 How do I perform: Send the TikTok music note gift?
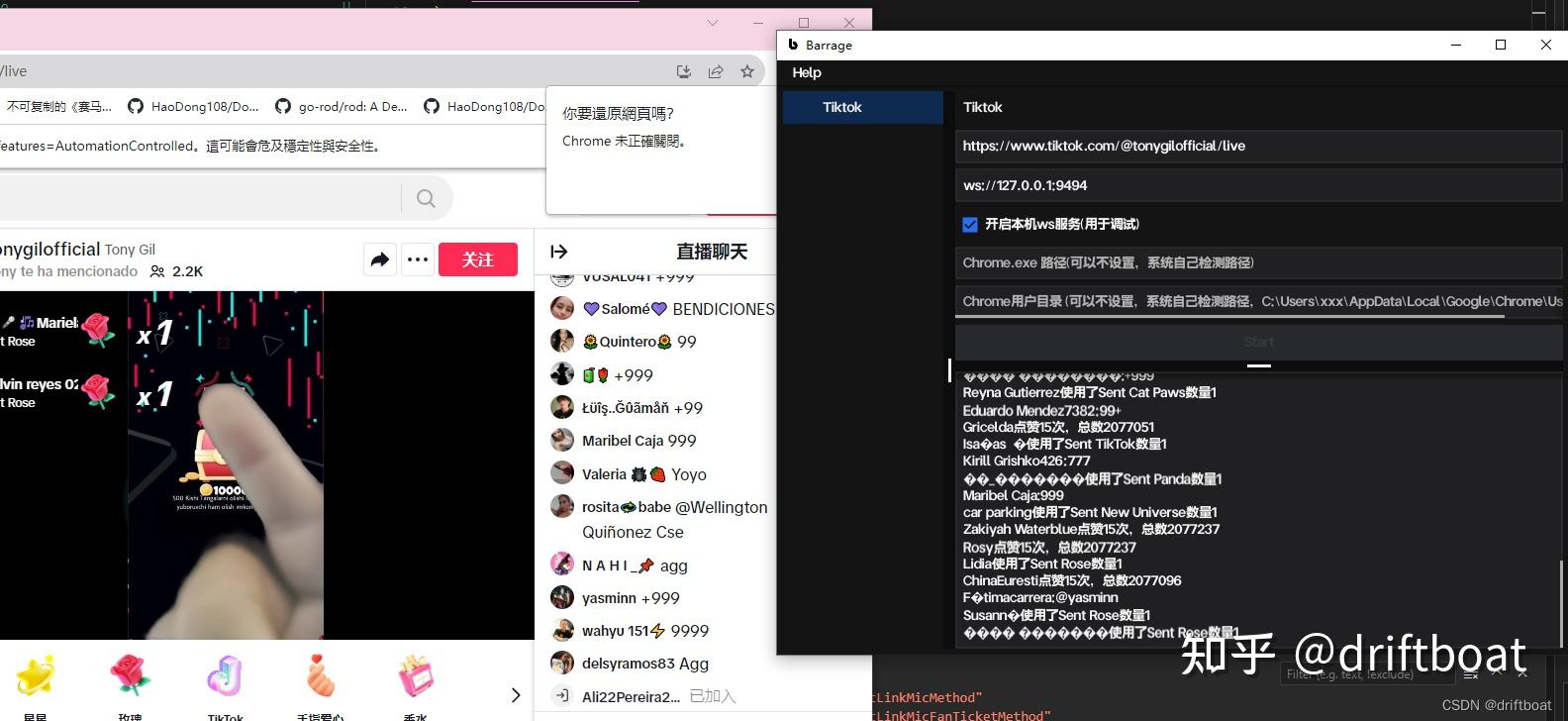pos(225,676)
